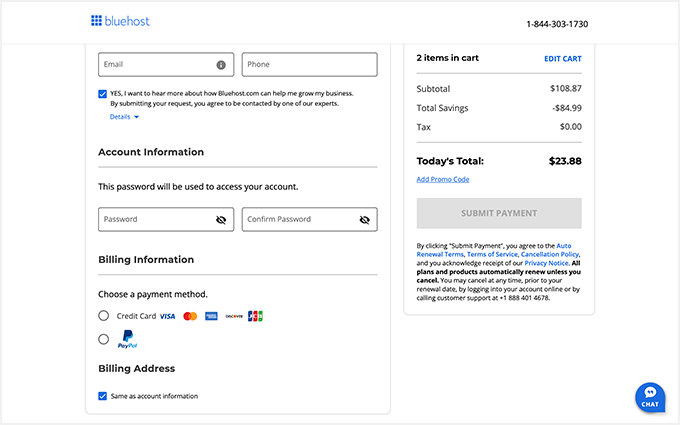This screenshot has width=680, height=425.
Task: Uncheck the Bluehost marketing consent checkbox
Action: click(x=103, y=94)
